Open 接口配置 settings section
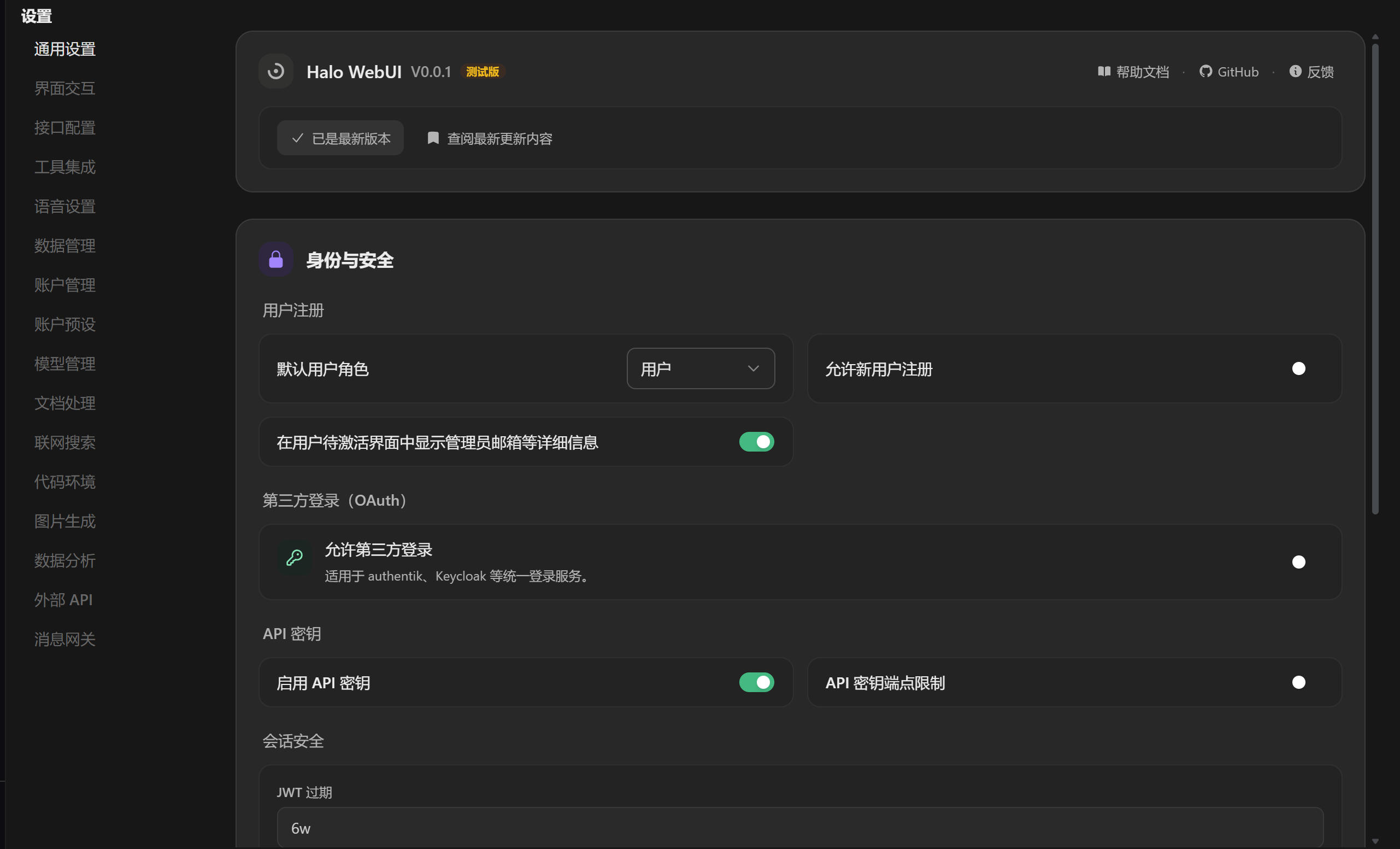Screen dimensions: 1400x849 (x=65, y=128)
